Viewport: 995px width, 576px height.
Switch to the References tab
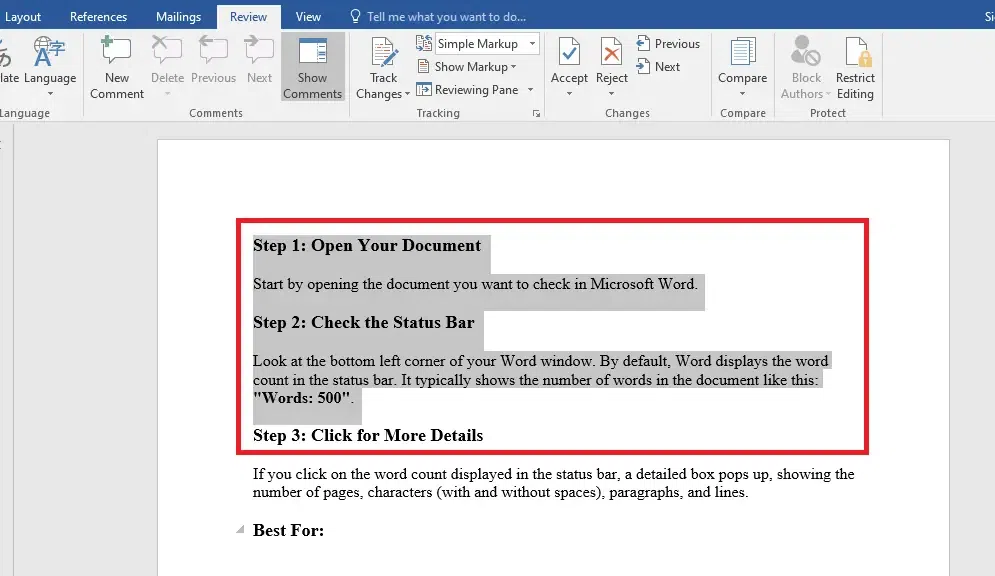pos(98,16)
